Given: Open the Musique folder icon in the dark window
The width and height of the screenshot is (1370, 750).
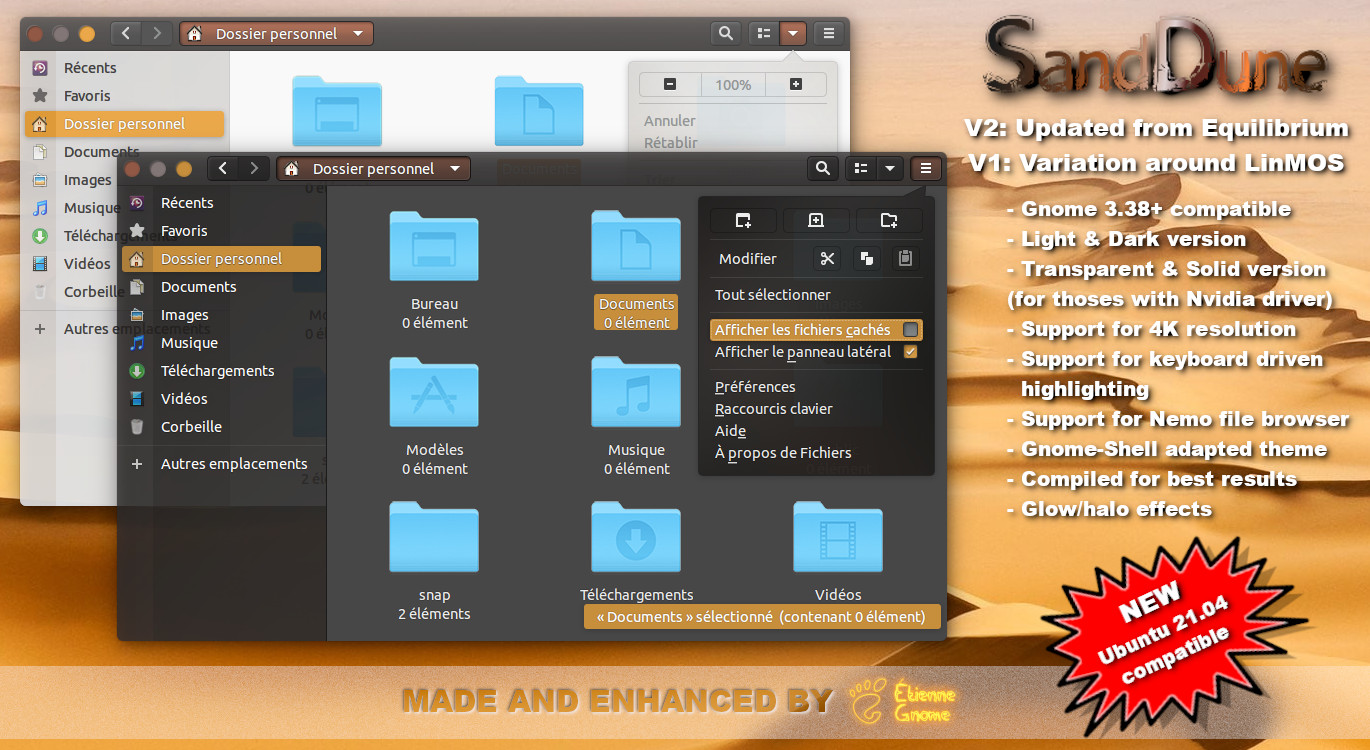Looking at the screenshot, I should coord(636,392).
